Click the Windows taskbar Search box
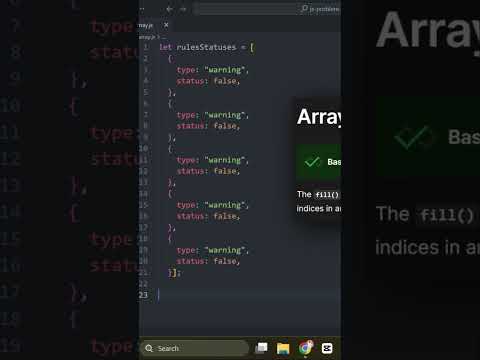Viewport: 480px width, 360px height. coord(195,348)
